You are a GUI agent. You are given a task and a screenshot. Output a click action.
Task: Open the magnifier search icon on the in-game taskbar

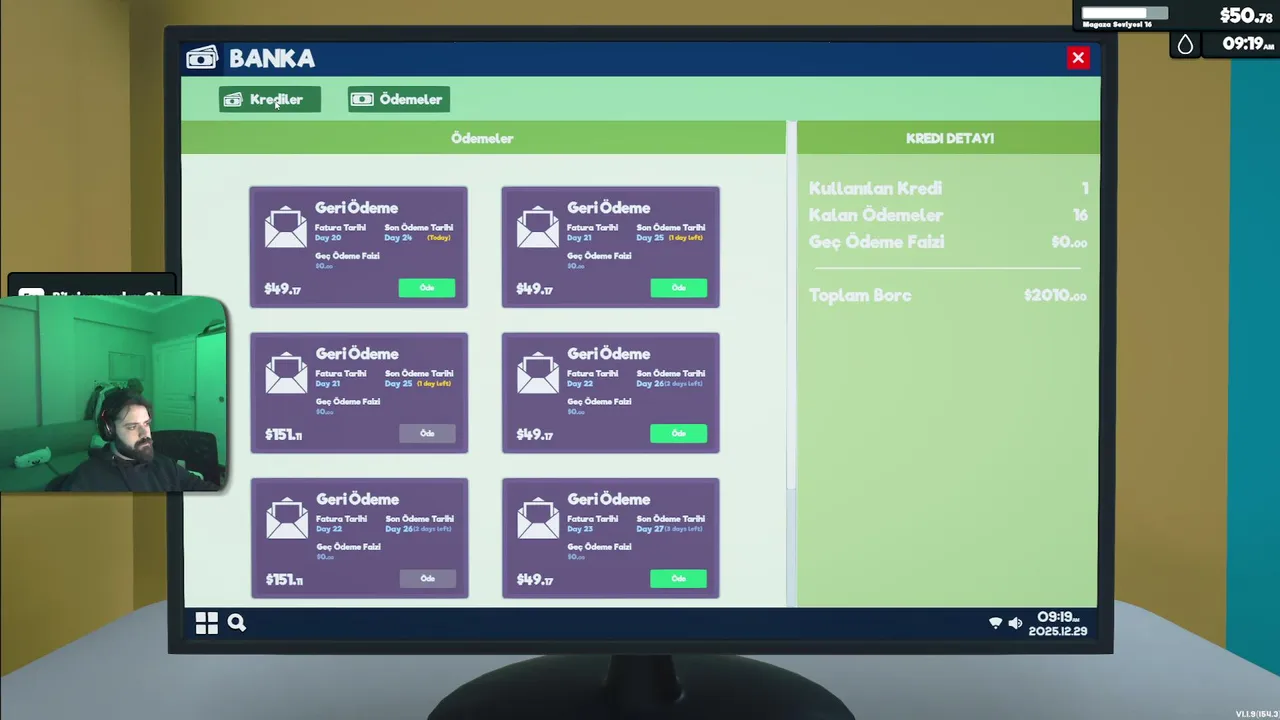pos(237,623)
